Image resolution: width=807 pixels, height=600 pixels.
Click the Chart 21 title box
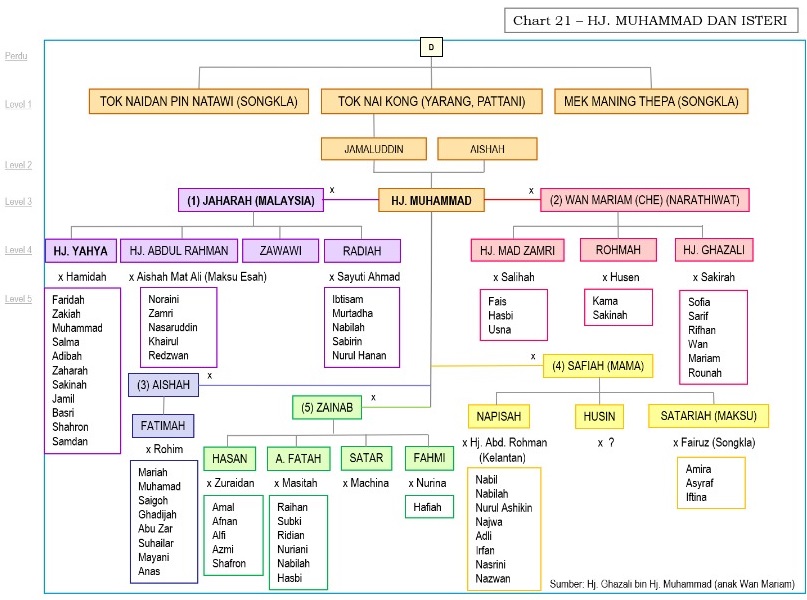pyautogui.click(x=649, y=21)
